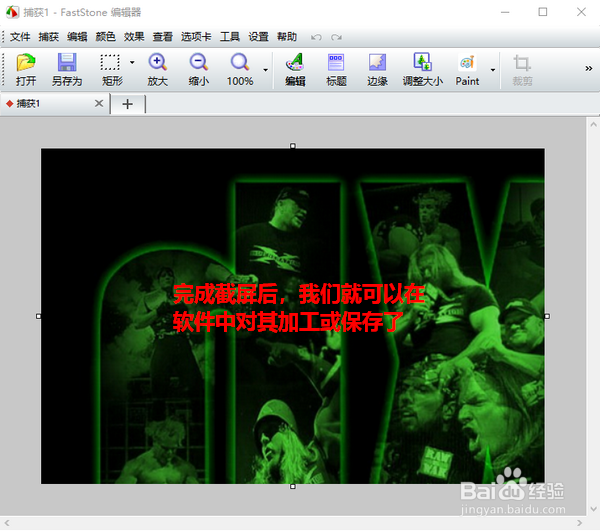Click the horizontal scrollbar left arrow
This screenshot has width=600, height=531.
tap(7, 523)
